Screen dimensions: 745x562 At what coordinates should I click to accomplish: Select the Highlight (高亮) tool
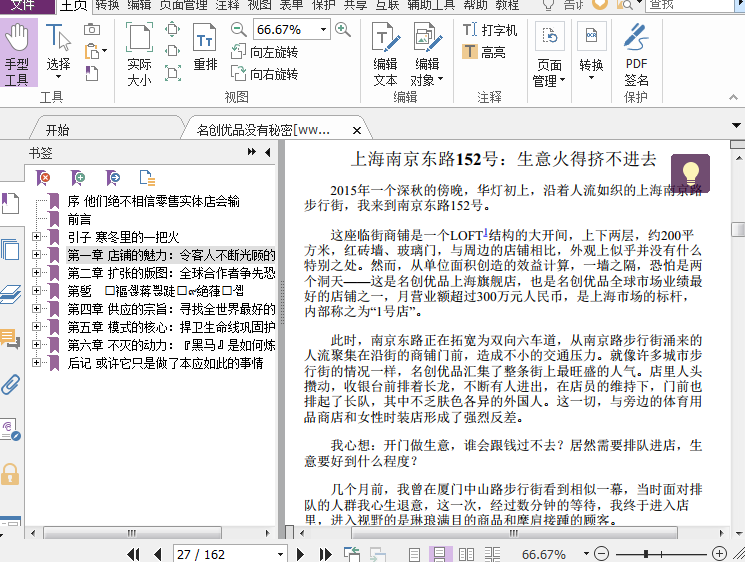click(484, 51)
